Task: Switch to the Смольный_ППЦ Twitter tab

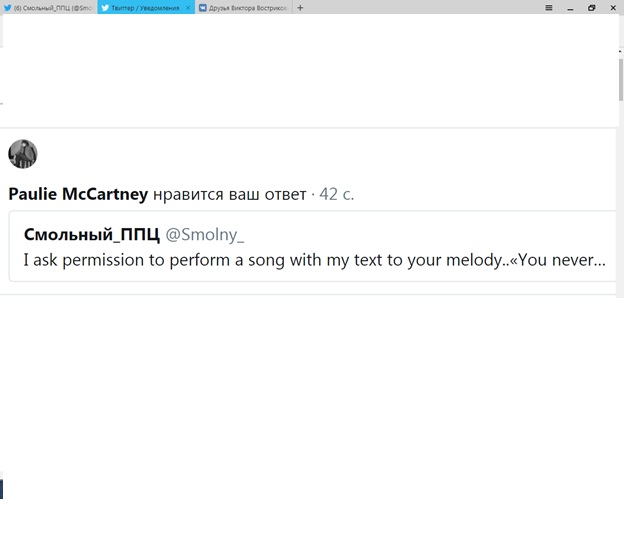Action: click(52, 7)
